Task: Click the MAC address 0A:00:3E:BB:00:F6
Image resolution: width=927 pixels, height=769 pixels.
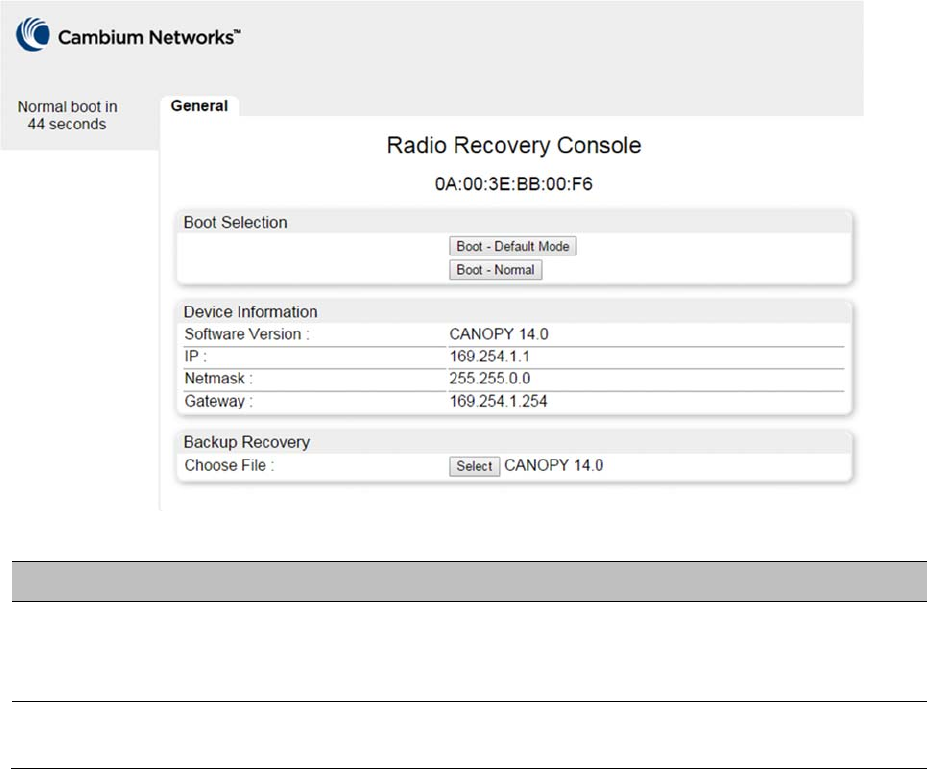Action: point(514,184)
